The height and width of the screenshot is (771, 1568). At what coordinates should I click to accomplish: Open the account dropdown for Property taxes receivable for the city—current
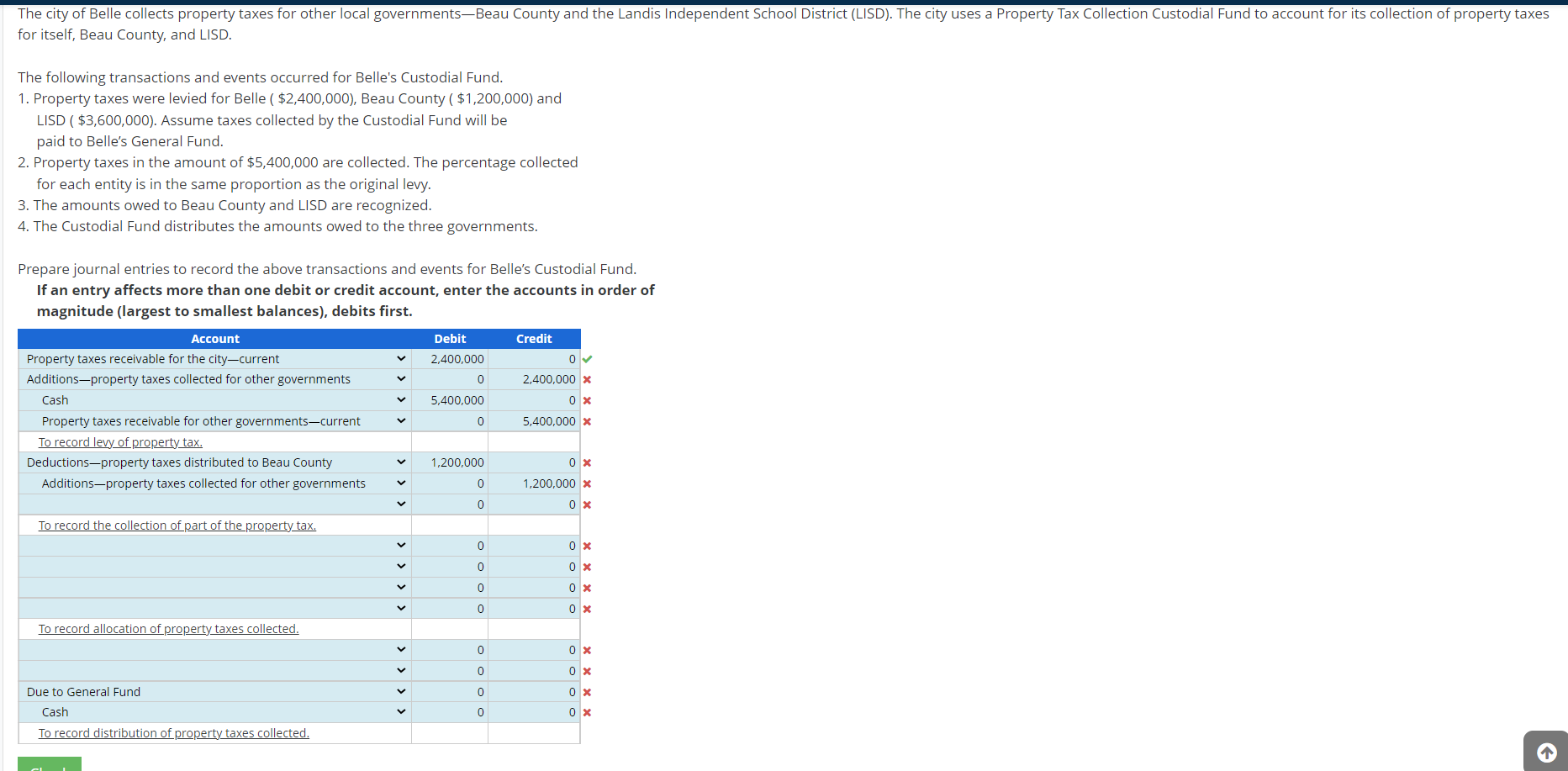(x=400, y=358)
